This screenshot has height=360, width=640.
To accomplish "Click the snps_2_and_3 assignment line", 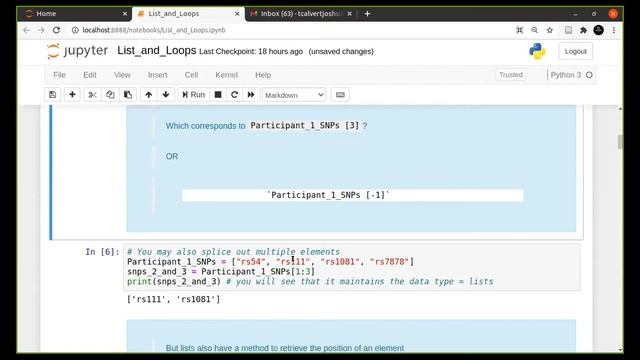I will 221,272.
